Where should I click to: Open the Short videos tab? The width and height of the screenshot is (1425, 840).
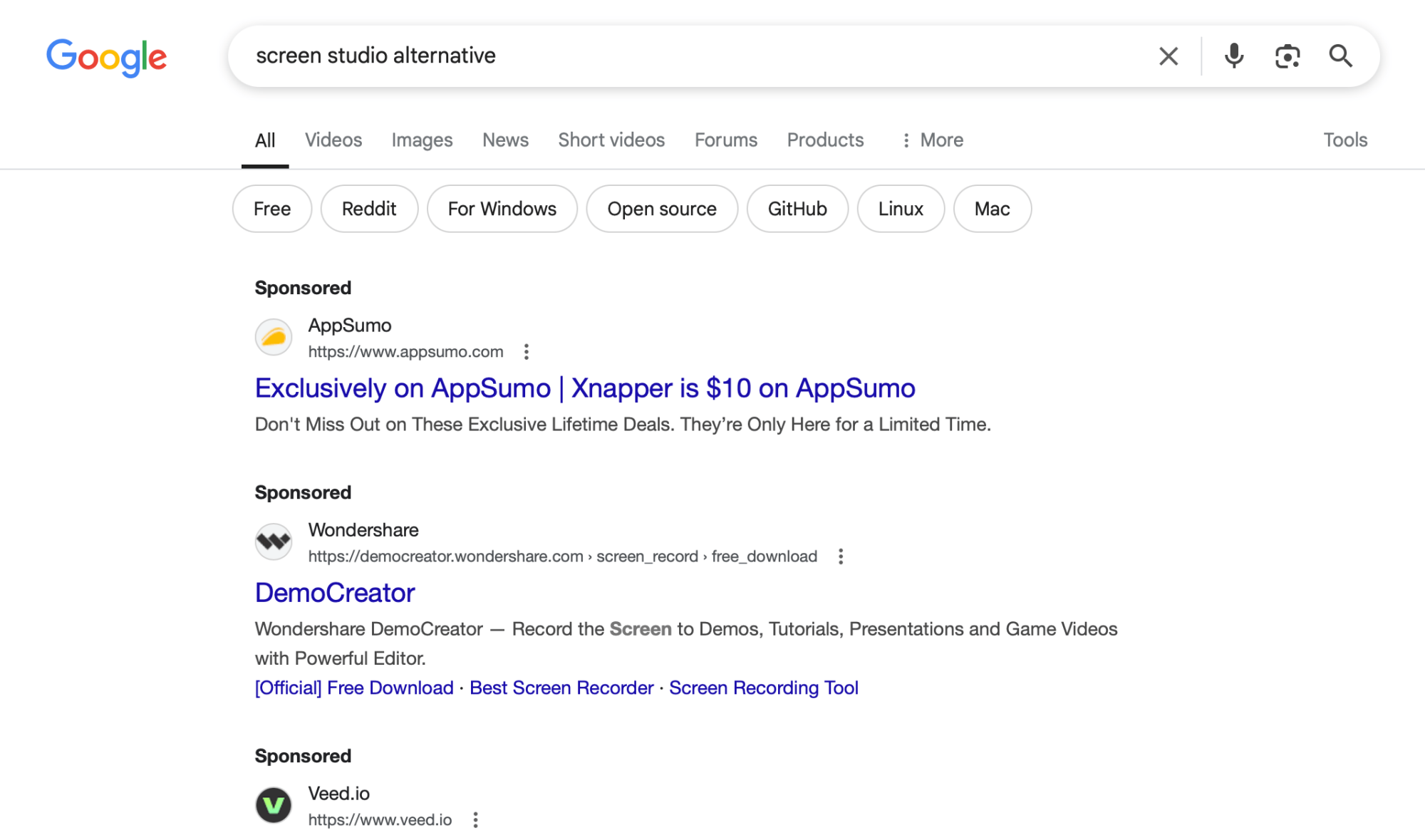tap(611, 140)
